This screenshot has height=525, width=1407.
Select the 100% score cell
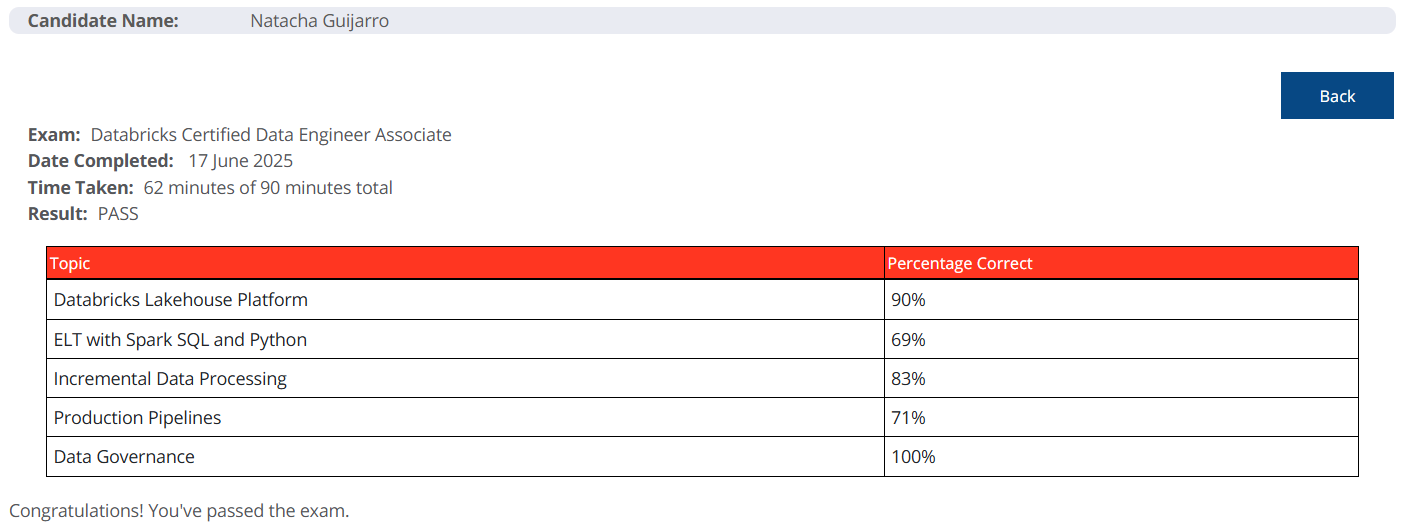[x=1121, y=457]
